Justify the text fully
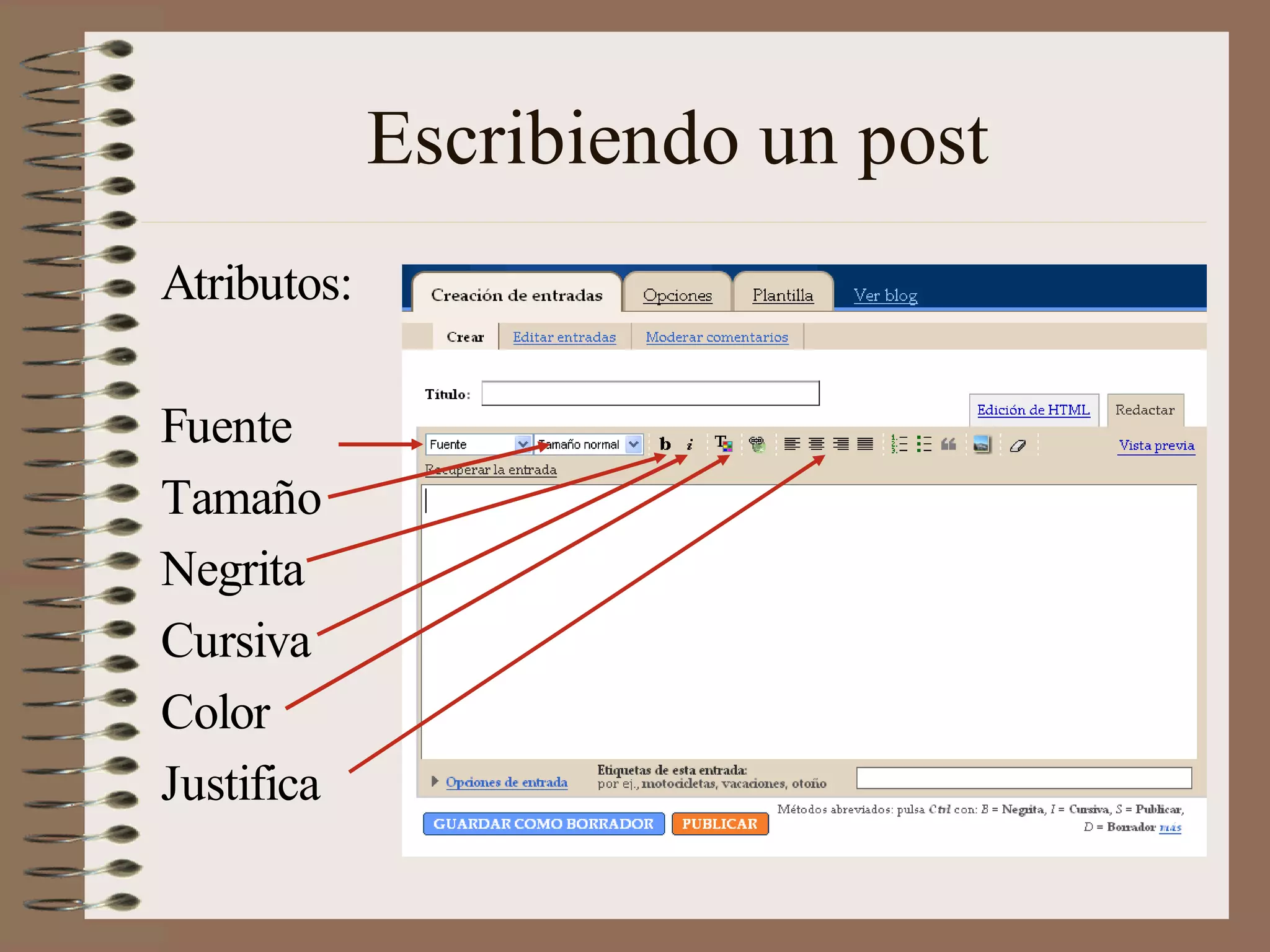This screenshot has width=1270, height=952. (x=865, y=444)
